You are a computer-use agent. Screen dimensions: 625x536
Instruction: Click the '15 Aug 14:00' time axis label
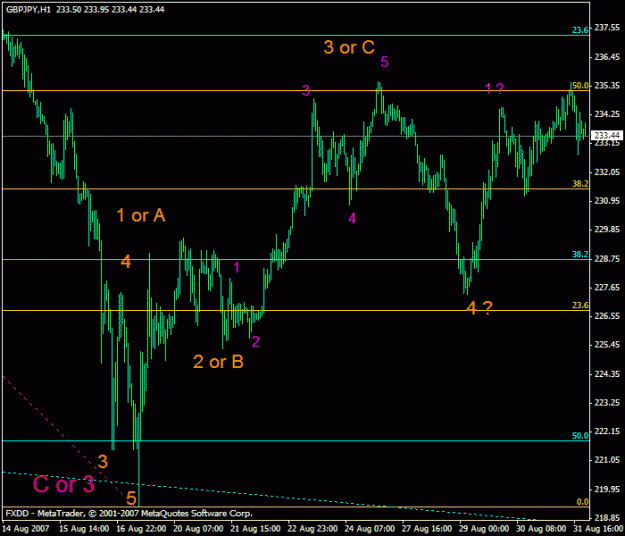click(84, 529)
